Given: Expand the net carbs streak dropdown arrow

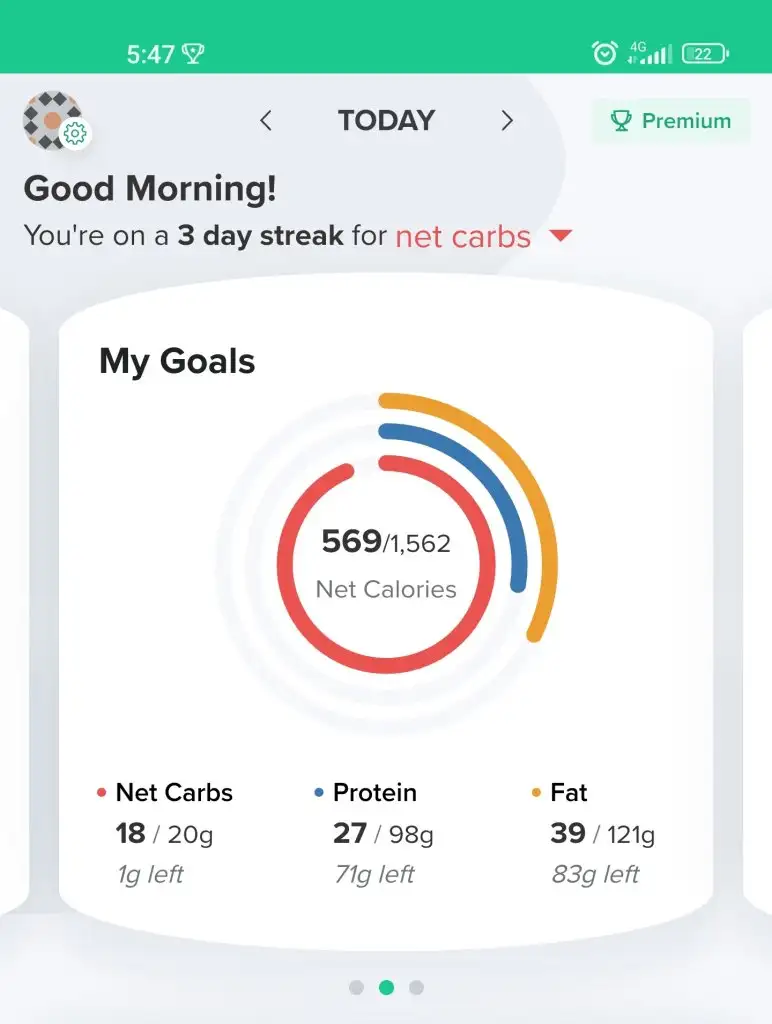Looking at the screenshot, I should click(561, 235).
